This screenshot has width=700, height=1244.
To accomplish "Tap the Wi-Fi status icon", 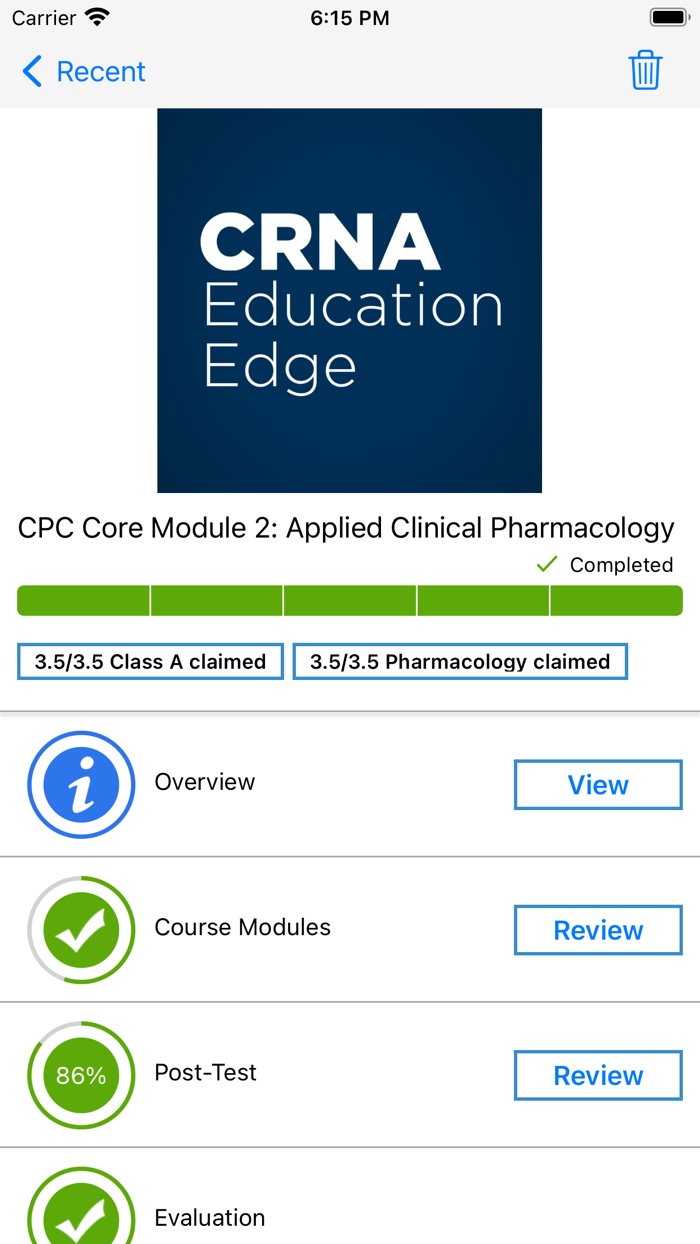I will pyautogui.click(x=95, y=16).
